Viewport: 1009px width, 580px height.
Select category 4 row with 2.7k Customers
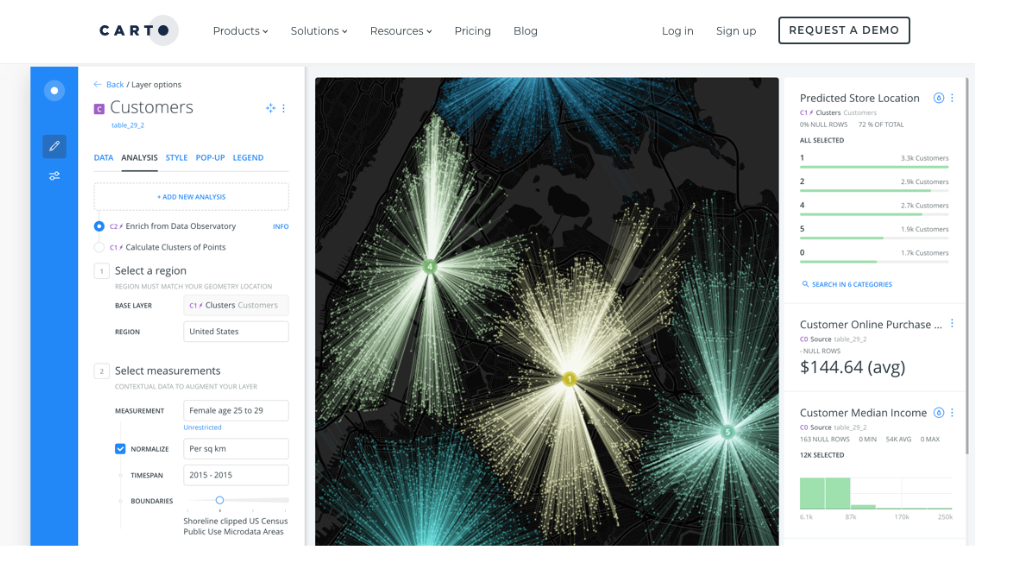[x=874, y=209]
